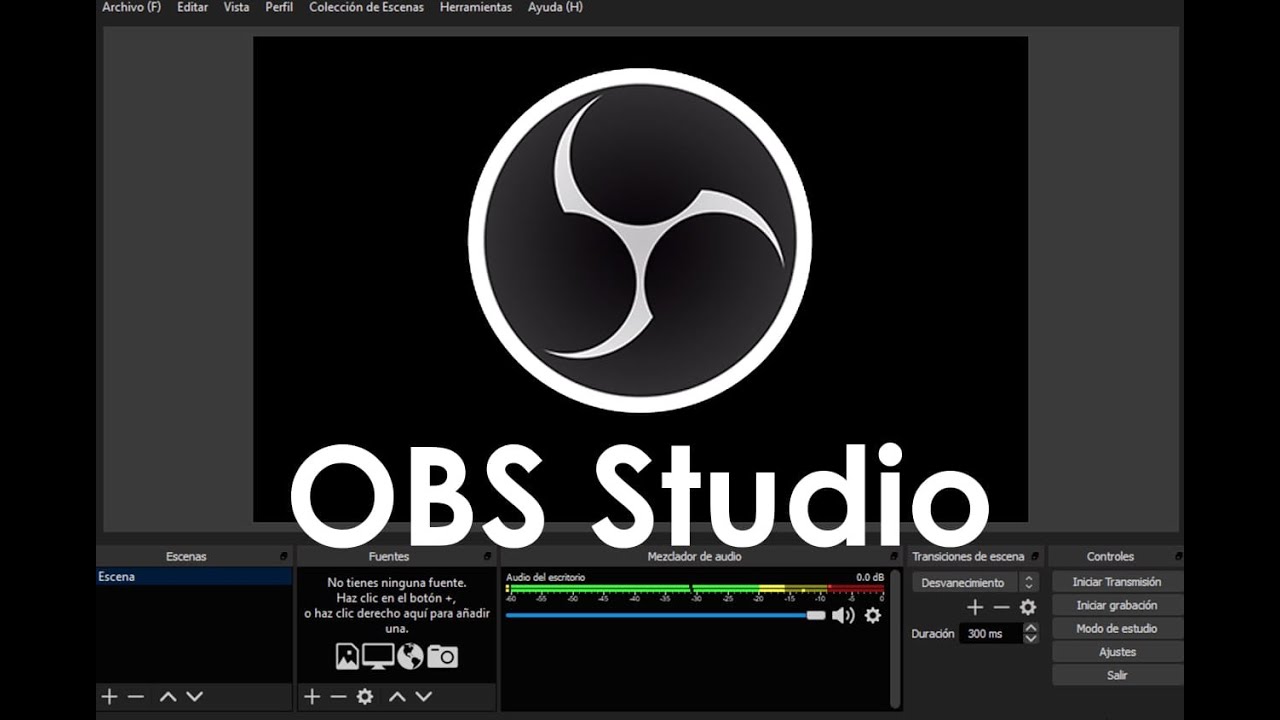Viewport: 1280px width, 720px height.
Task: Toggle Modo de estudio
Action: pyautogui.click(x=1116, y=628)
